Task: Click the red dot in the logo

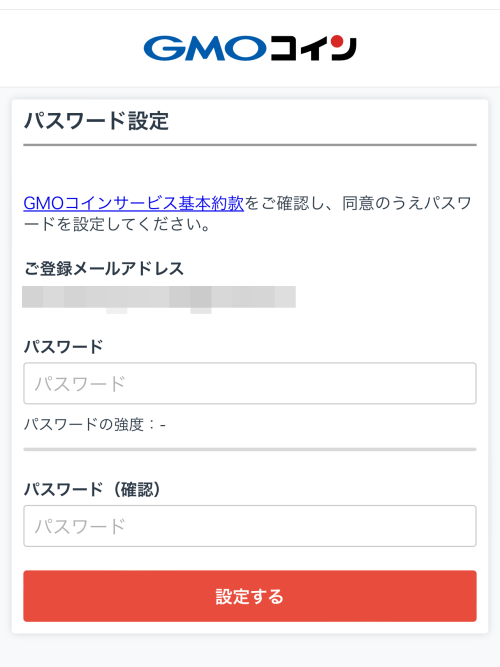Action: tap(337, 41)
